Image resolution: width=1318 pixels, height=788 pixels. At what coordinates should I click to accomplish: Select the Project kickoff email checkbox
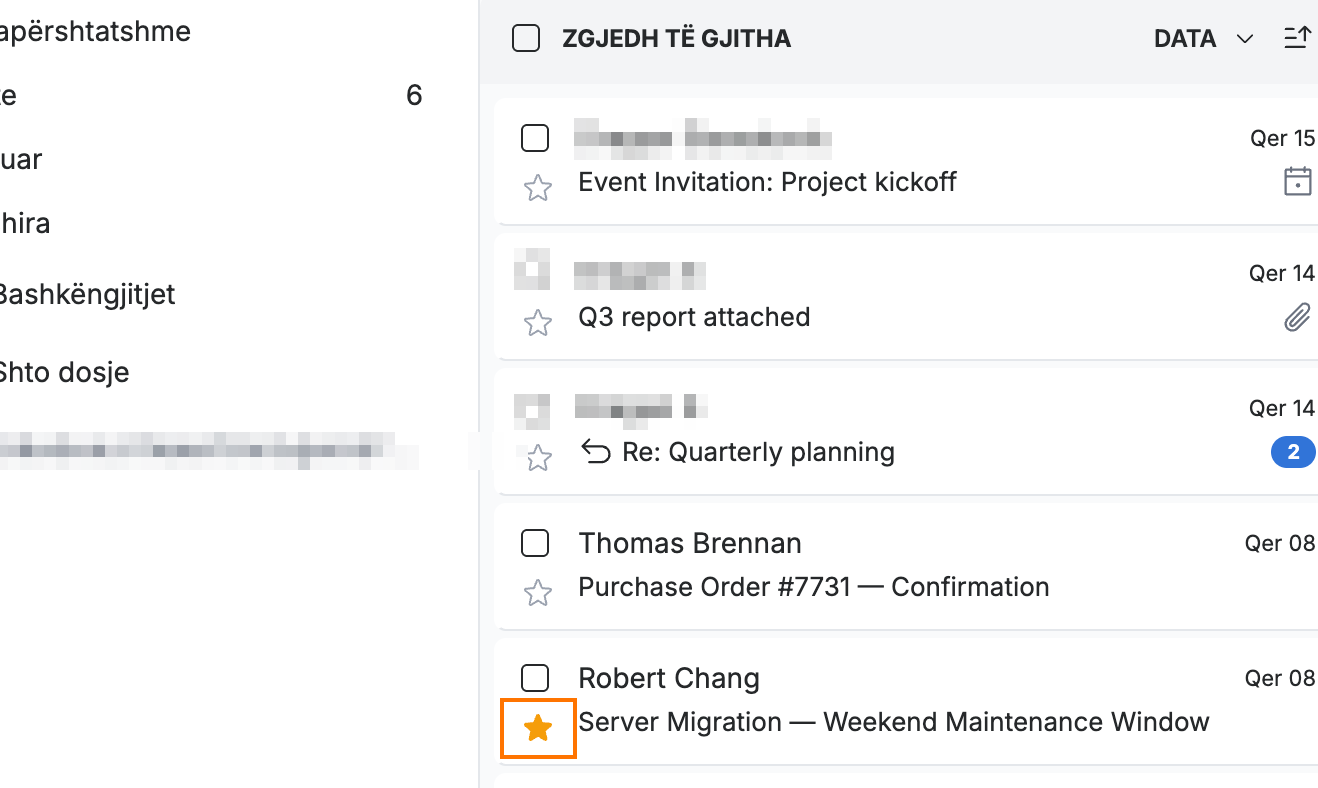point(535,138)
